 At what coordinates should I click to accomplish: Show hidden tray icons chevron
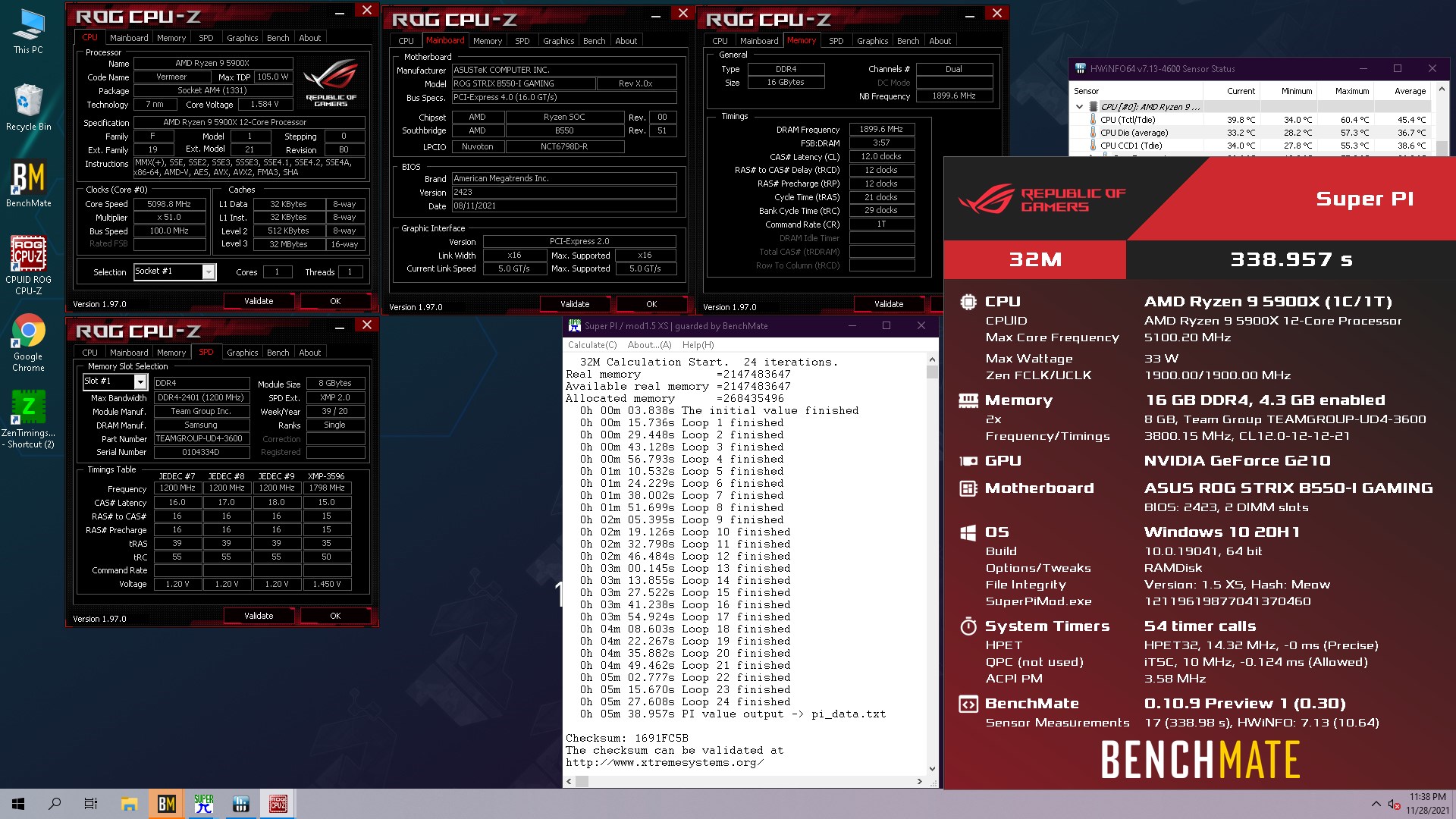coord(1376,804)
